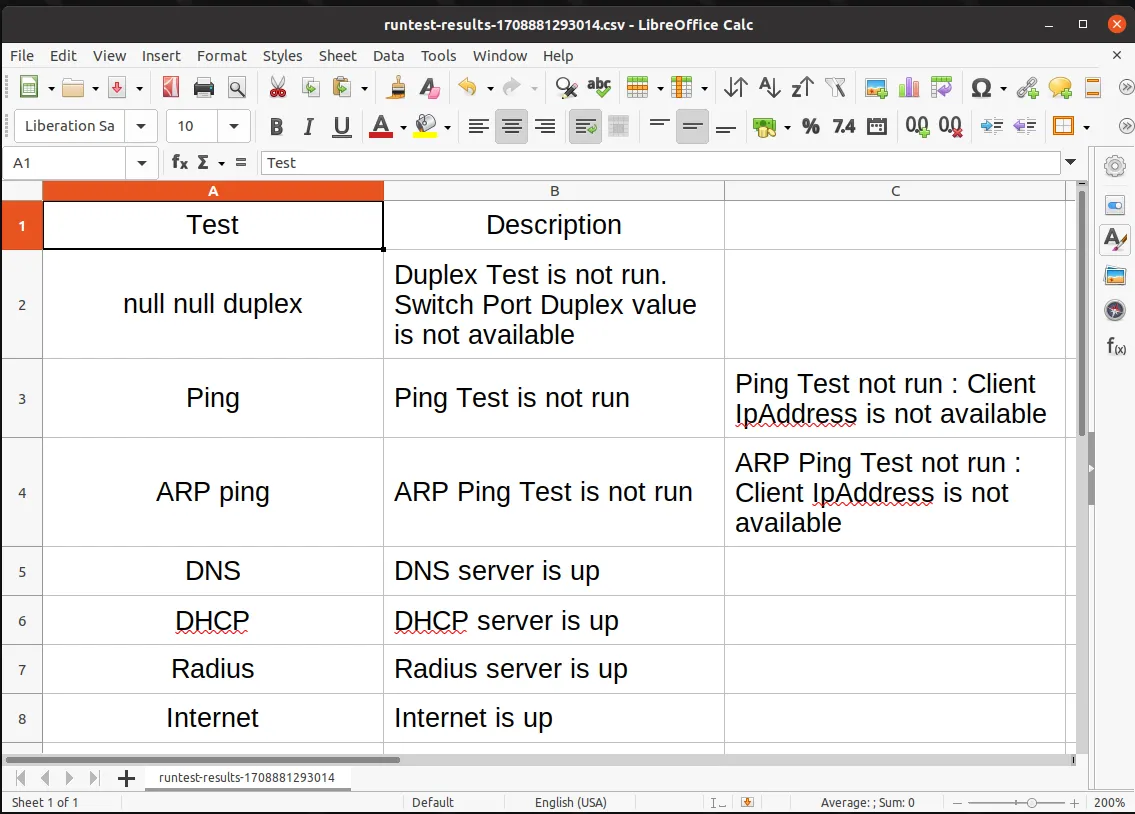Viewport: 1135px width, 814px height.
Task: Toggle the AutoFilter icon
Action: coord(835,88)
